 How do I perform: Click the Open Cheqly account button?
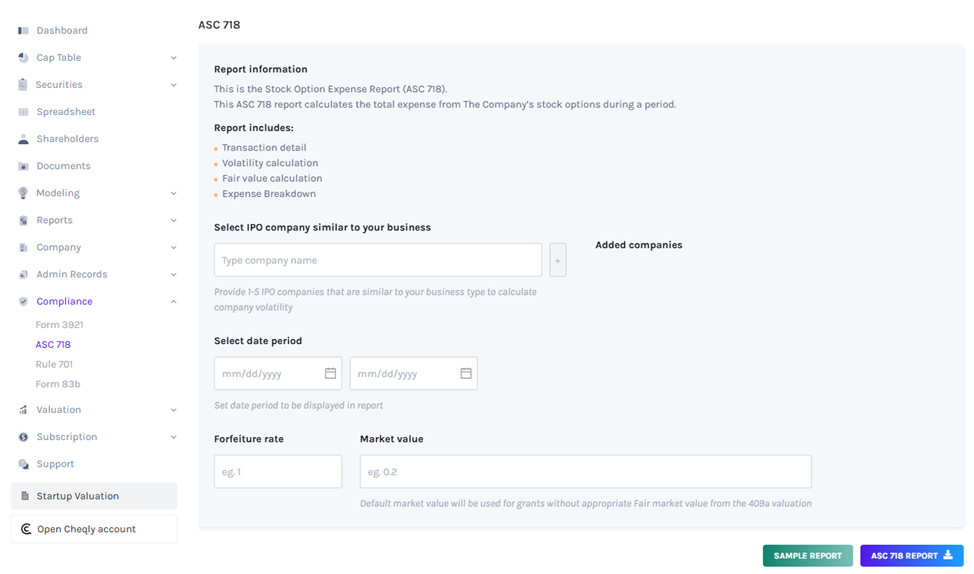(x=94, y=529)
